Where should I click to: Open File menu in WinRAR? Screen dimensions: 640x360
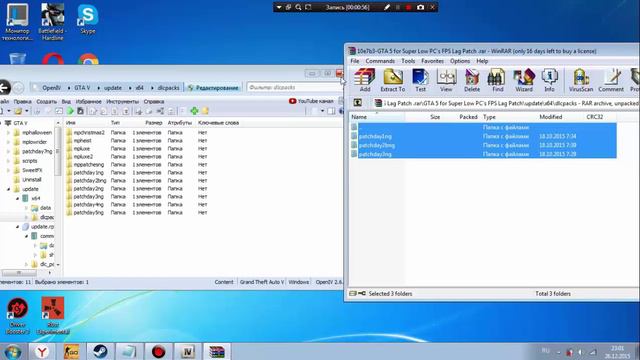coord(355,61)
